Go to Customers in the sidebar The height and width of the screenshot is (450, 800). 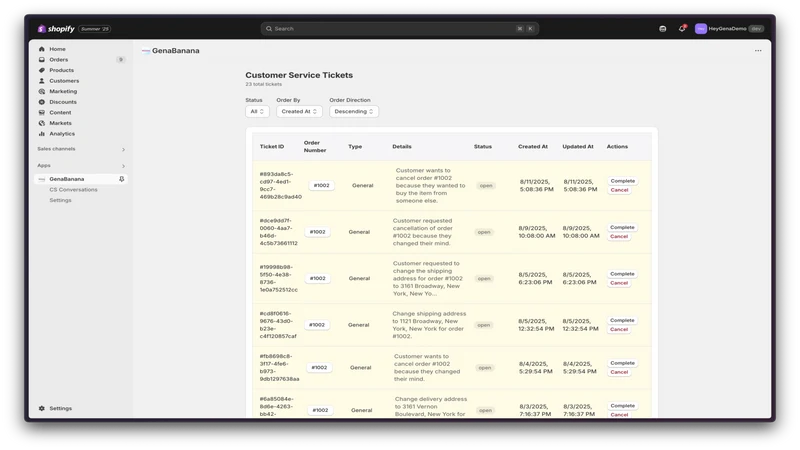coord(64,81)
